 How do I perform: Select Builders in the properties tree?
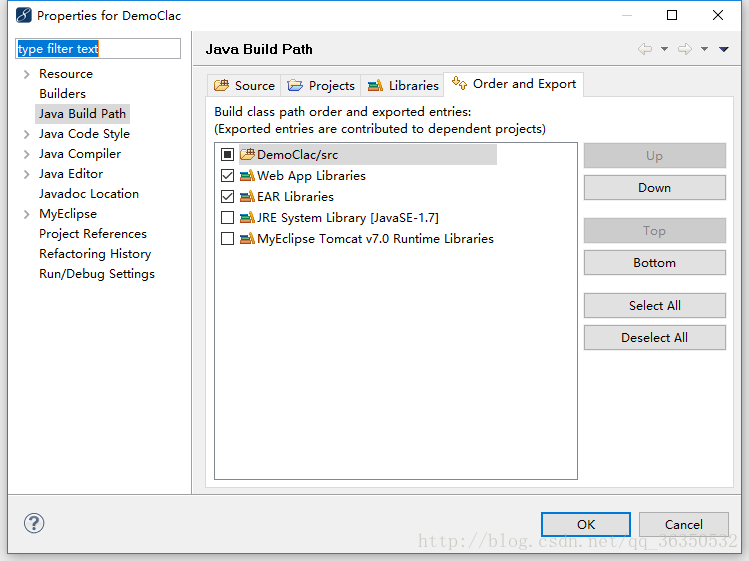(63, 94)
